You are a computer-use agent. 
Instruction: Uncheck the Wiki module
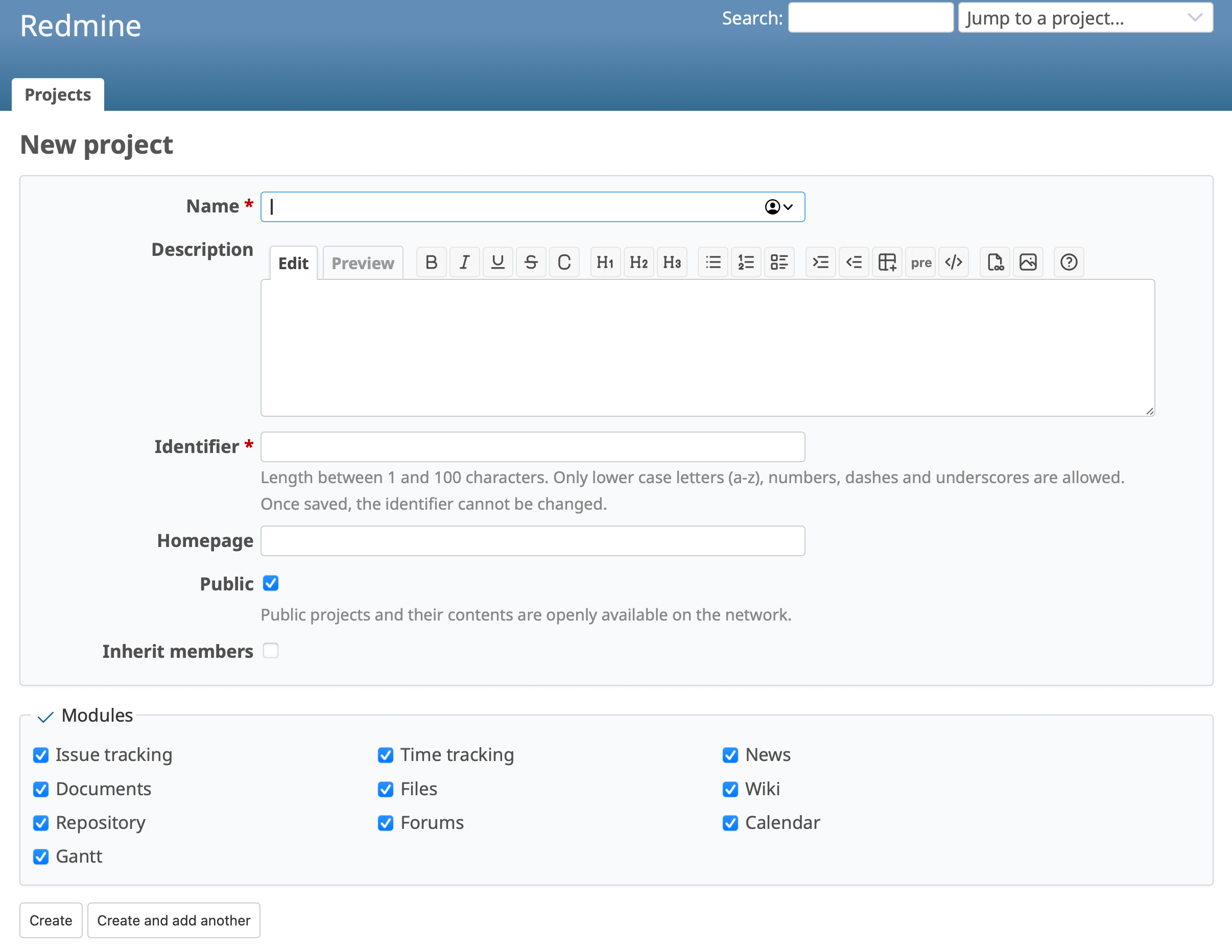click(730, 789)
